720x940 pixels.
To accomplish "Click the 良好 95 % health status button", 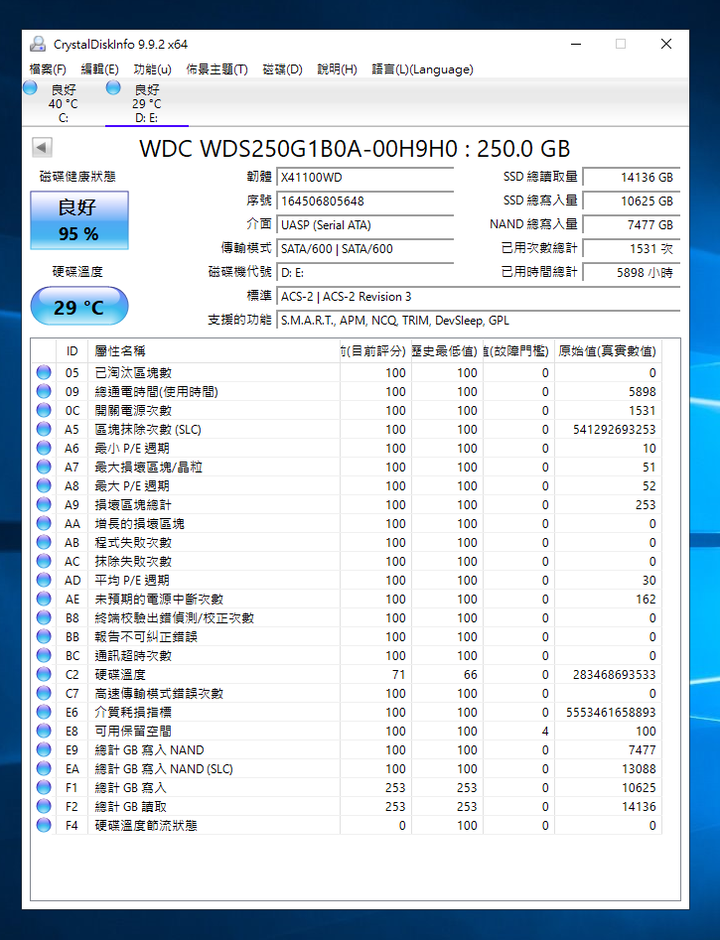I will (79, 220).
